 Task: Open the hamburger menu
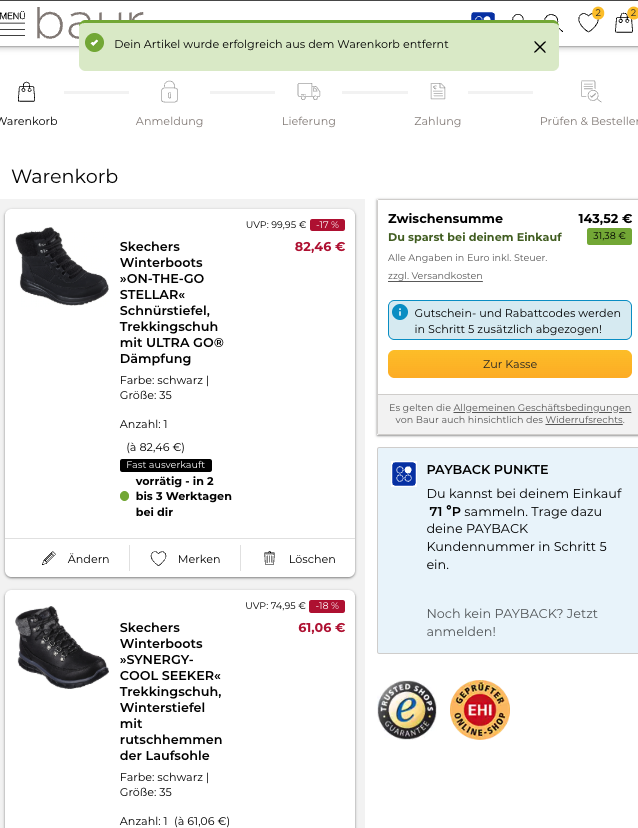12,26
